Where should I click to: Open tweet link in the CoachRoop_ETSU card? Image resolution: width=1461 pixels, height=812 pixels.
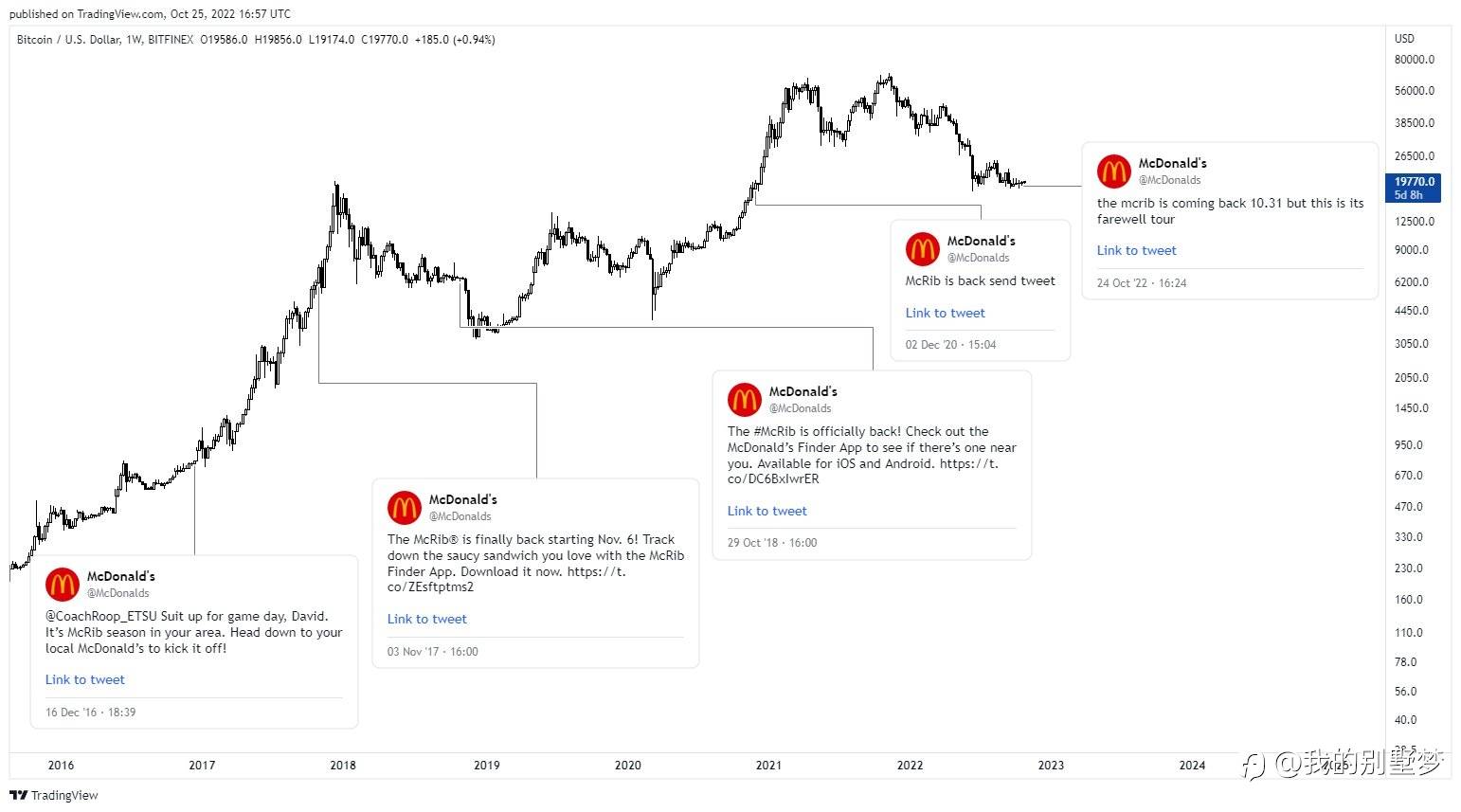[x=84, y=679]
